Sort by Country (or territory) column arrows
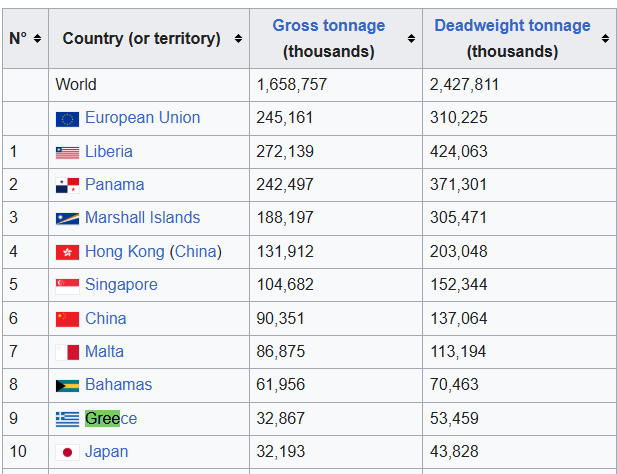This screenshot has height=474, width=617. 238,38
